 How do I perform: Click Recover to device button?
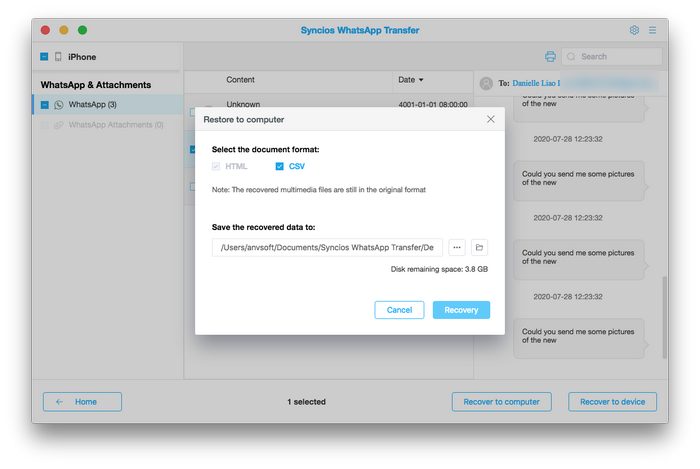(x=612, y=402)
